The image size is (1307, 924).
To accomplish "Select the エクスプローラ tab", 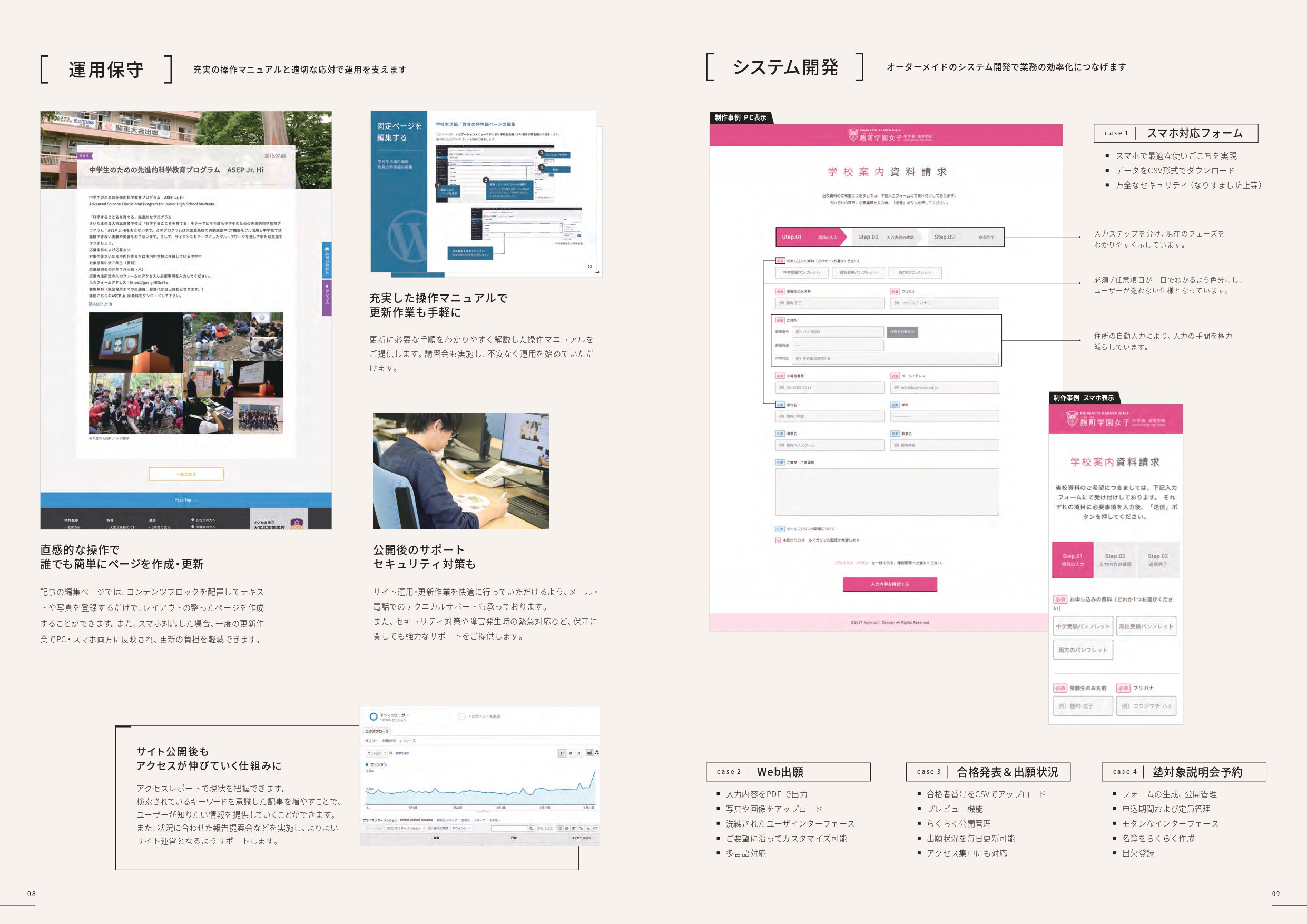I will click(377, 732).
